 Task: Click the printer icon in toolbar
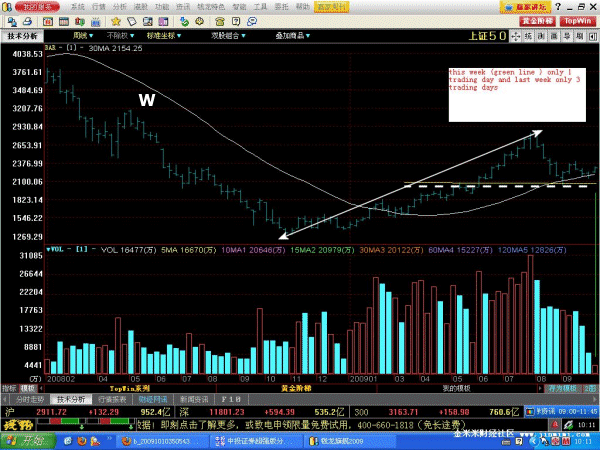[x=27, y=21]
